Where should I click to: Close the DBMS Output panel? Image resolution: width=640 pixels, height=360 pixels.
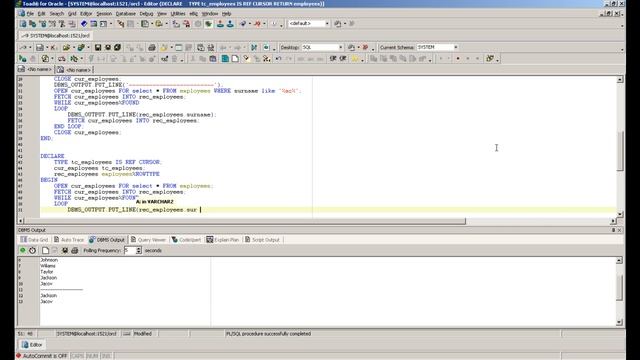pyautogui.click(x=619, y=230)
